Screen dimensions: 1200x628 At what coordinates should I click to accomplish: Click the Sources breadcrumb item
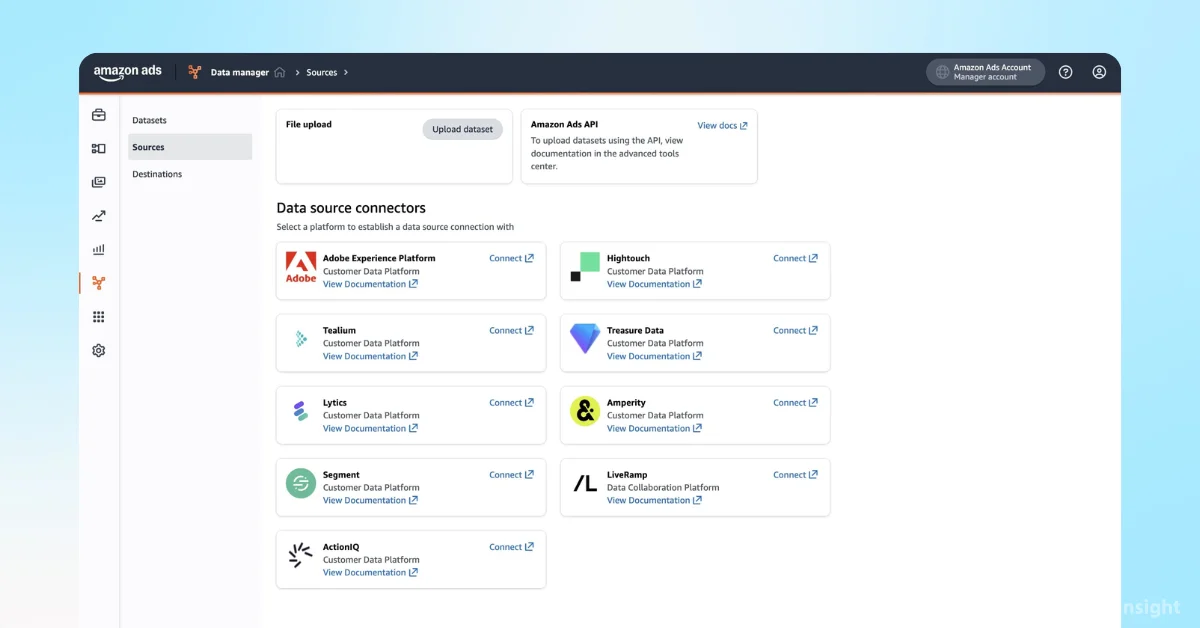322,72
